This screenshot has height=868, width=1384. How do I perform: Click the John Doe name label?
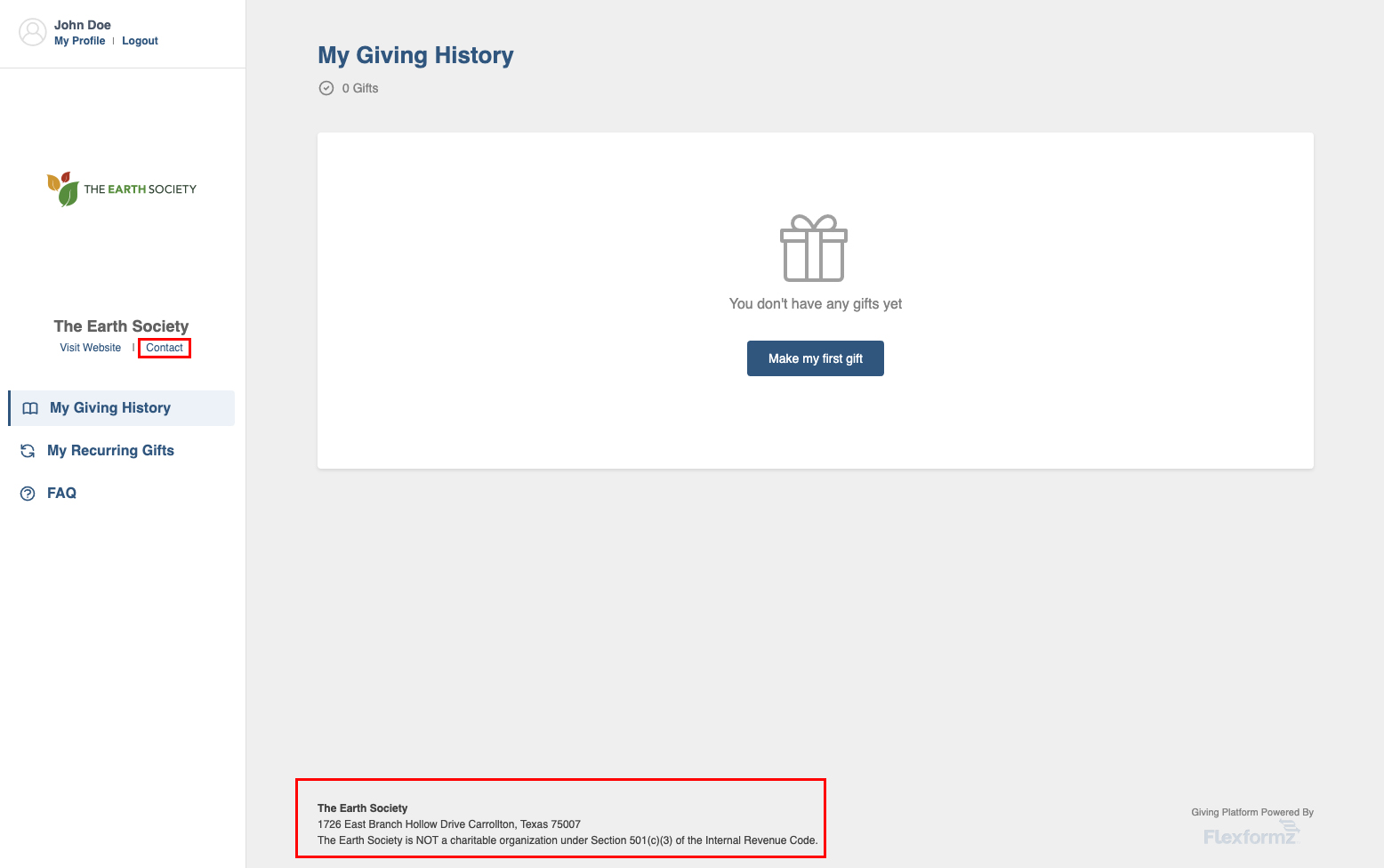coord(83,24)
